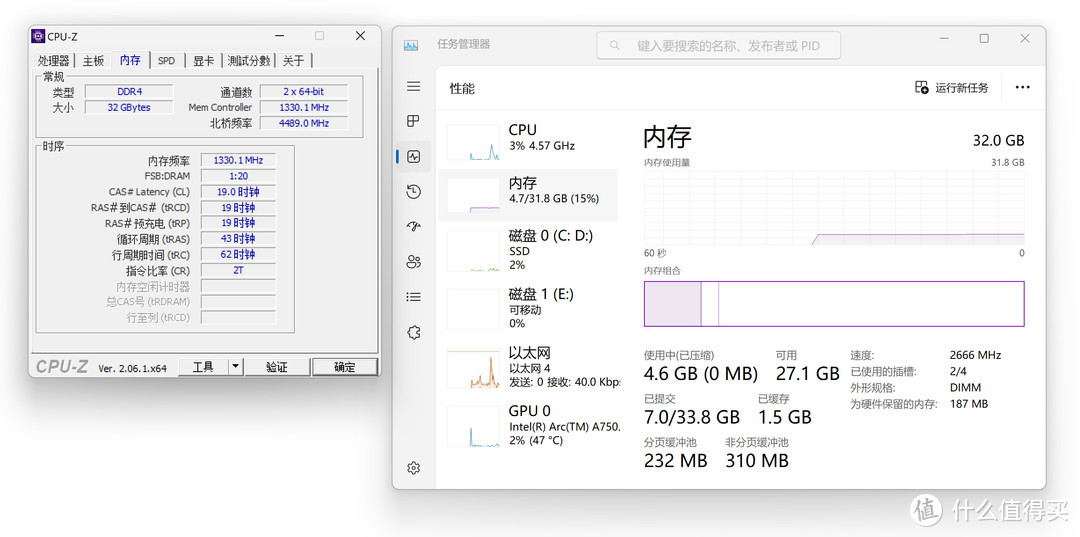1080x537 pixels.
Task: Maximize the Task Manager window
Action: 984,39
